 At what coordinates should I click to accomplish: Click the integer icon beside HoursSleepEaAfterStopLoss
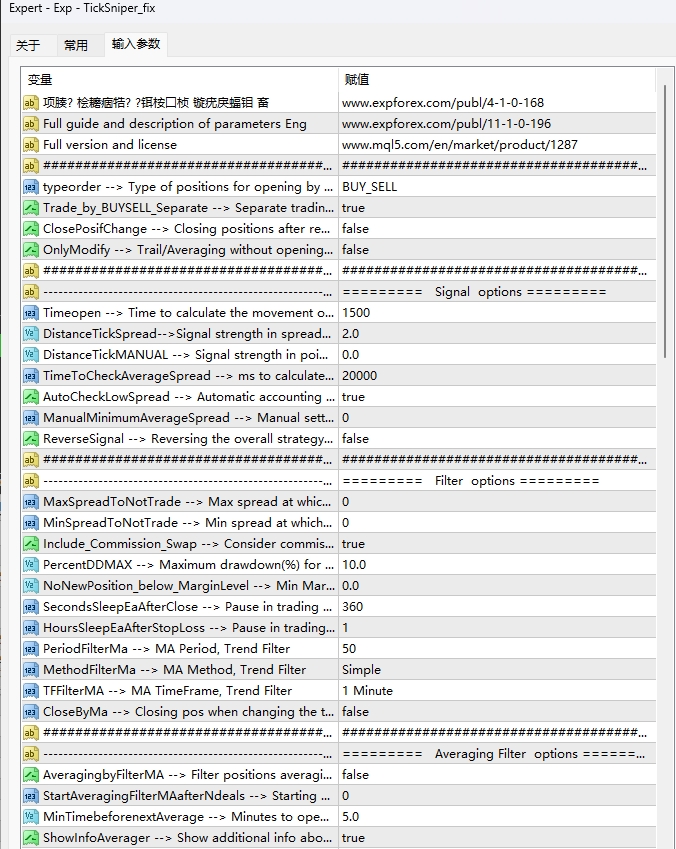tap(31, 628)
